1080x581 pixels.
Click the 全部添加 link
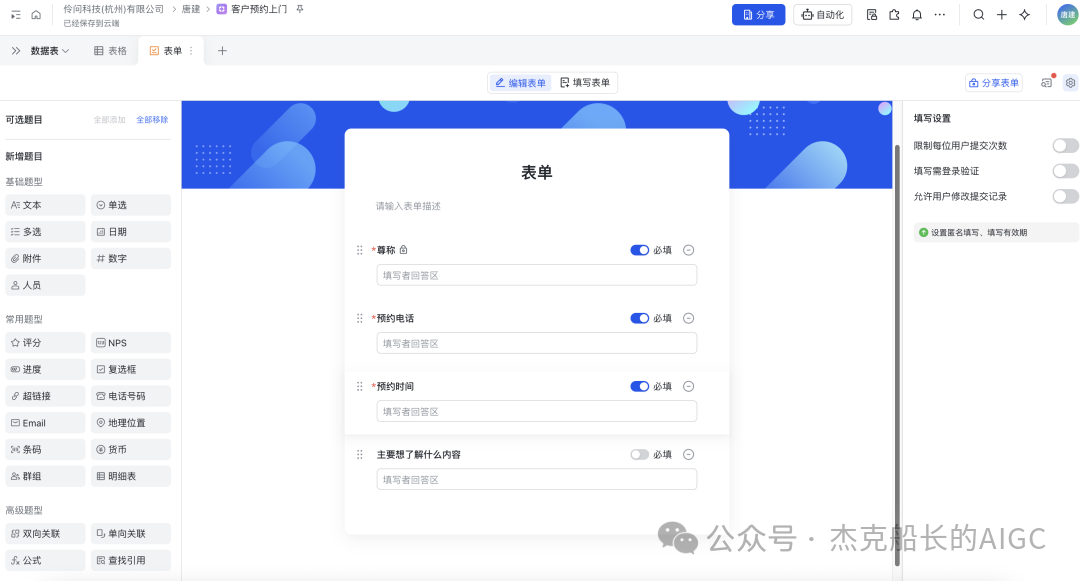(x=110, y=120)
